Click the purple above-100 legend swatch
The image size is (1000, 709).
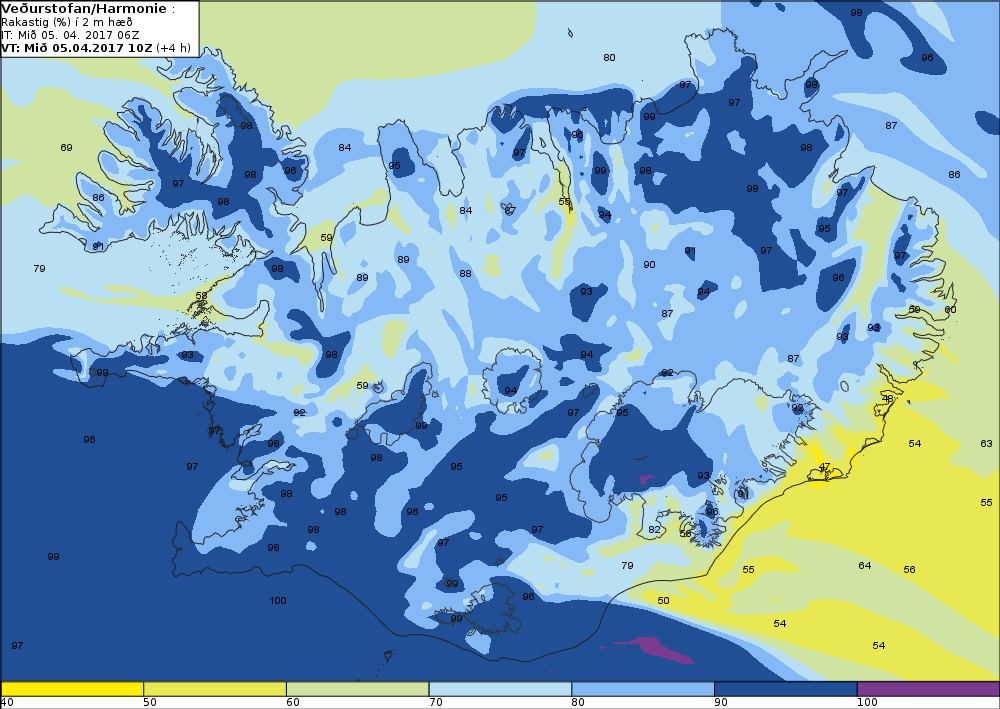tap(929, 689)
